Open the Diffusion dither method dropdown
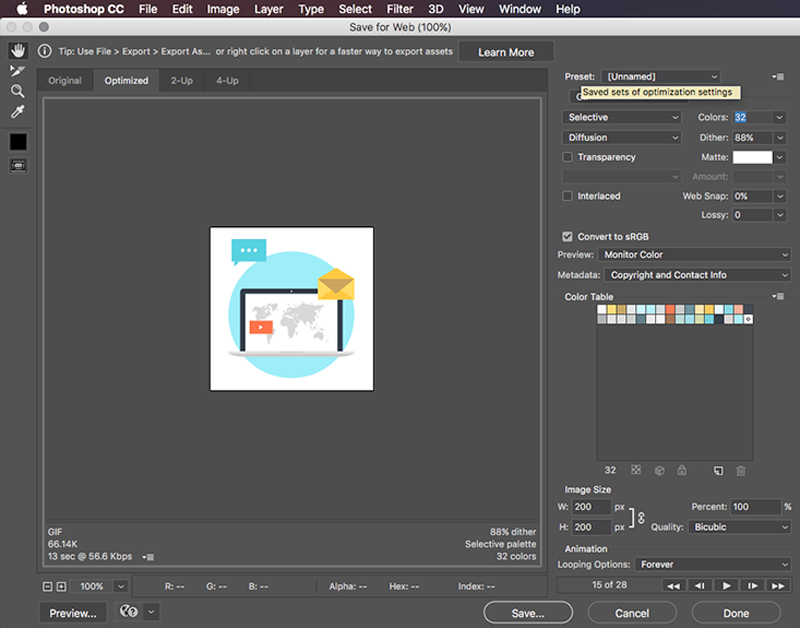Viewport: 800px width, 628px height. click(x=621, y=138)
